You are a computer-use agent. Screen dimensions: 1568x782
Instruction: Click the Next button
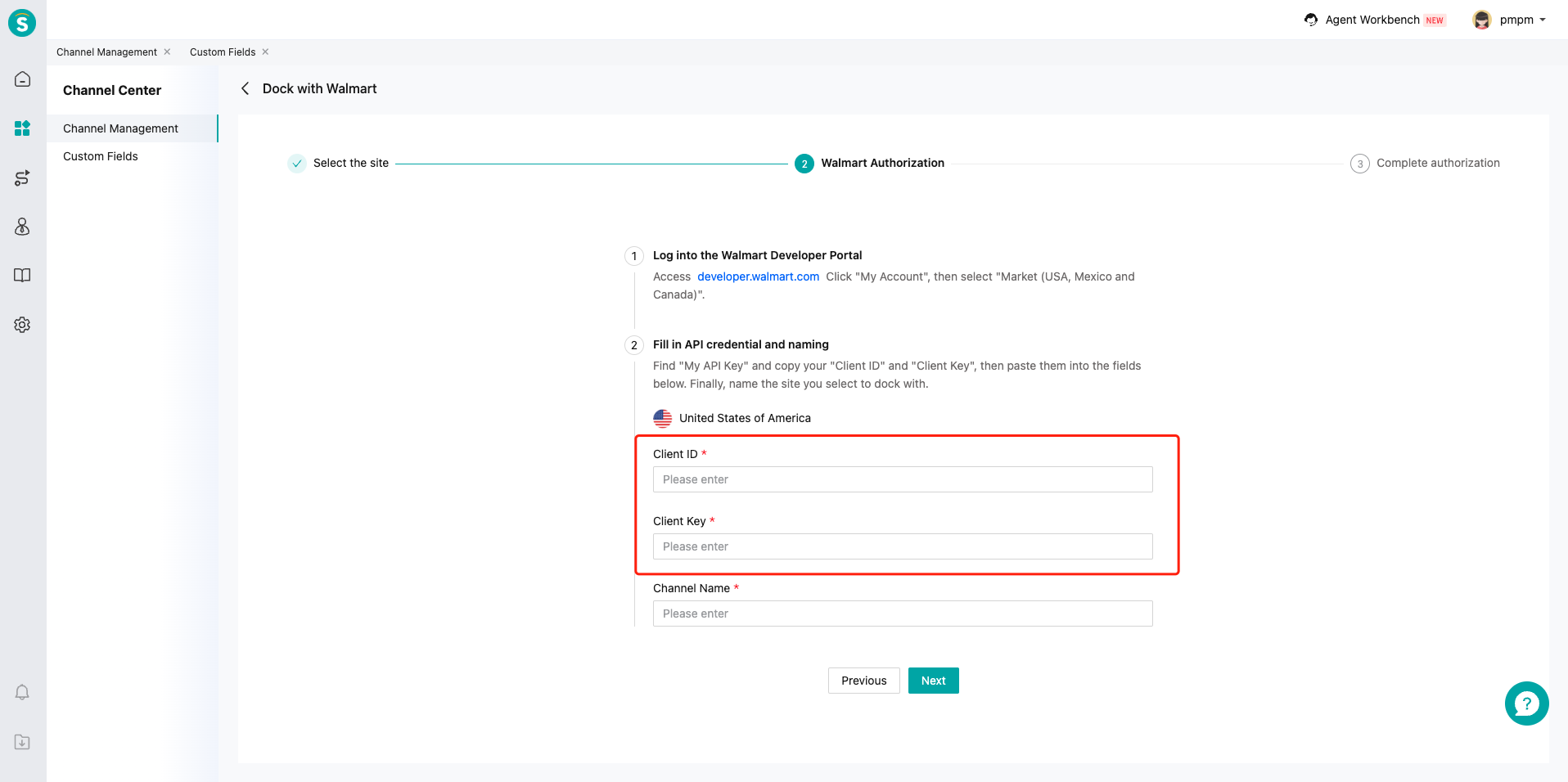[x=933, y=681]
